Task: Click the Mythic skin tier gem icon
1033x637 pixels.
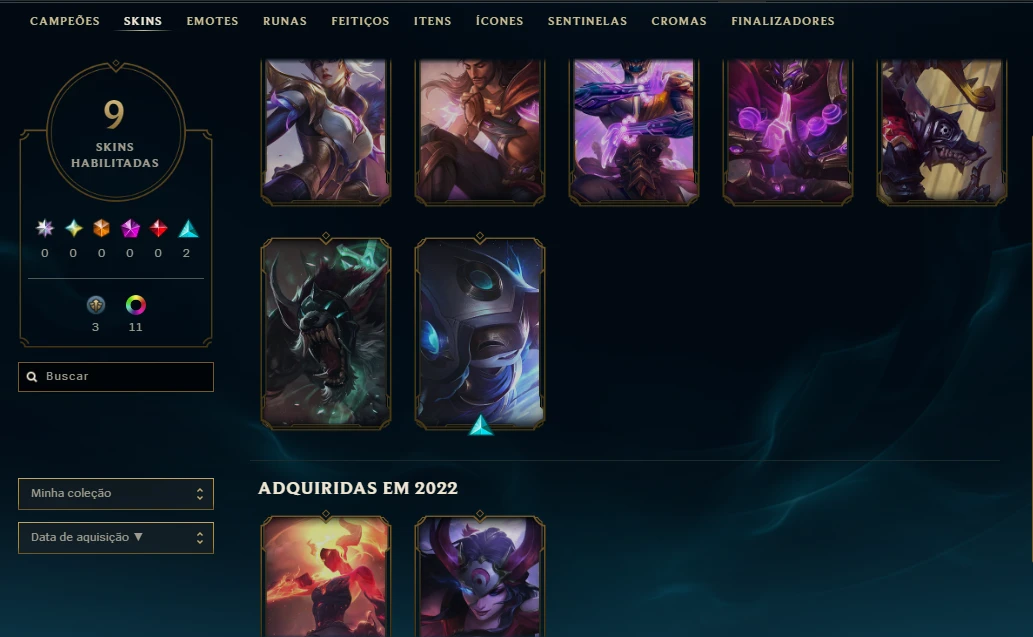Action: point(73,229)
